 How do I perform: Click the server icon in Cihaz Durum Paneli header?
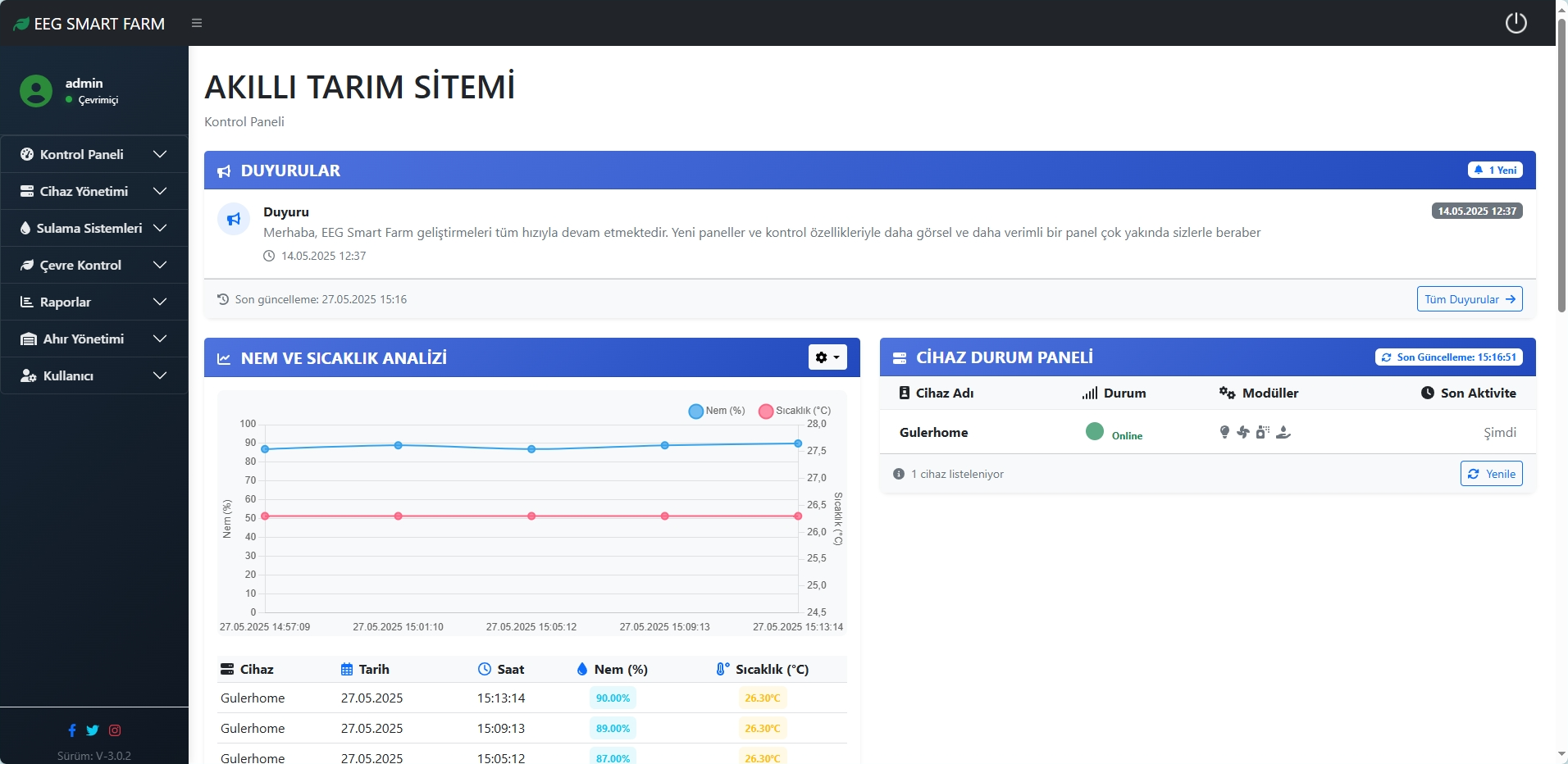point(900,358)
